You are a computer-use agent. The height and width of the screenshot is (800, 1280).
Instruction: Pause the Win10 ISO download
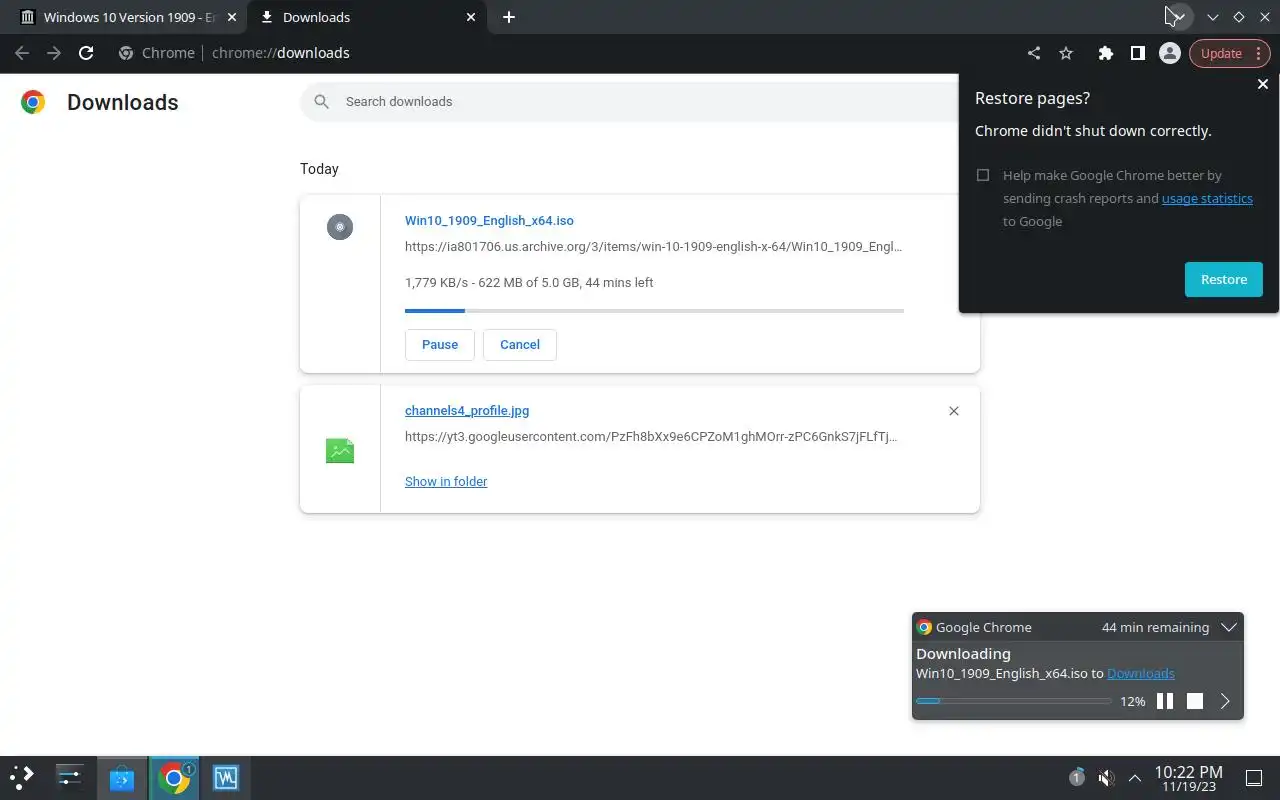coord(440,344)
